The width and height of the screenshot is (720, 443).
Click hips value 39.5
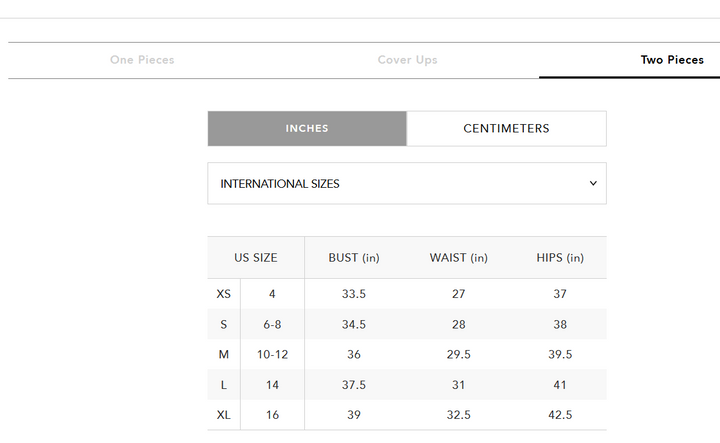pyautogui.click(x=560, y=354)
